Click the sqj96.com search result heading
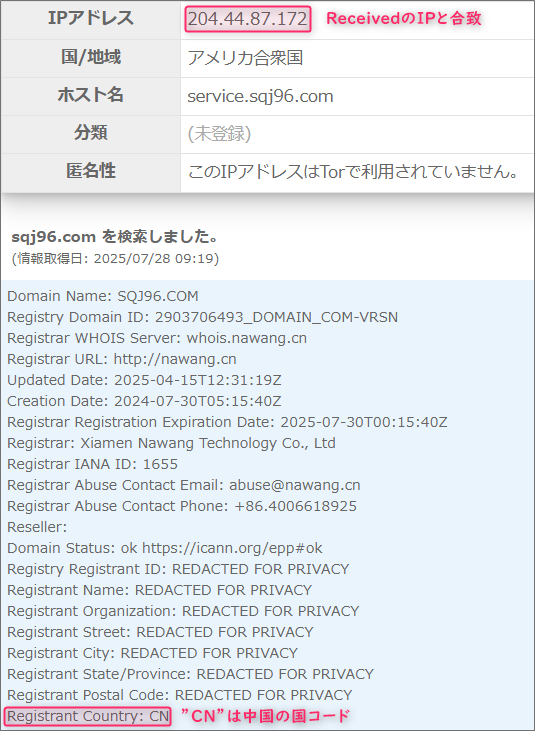535x731 pixels. 115,237
